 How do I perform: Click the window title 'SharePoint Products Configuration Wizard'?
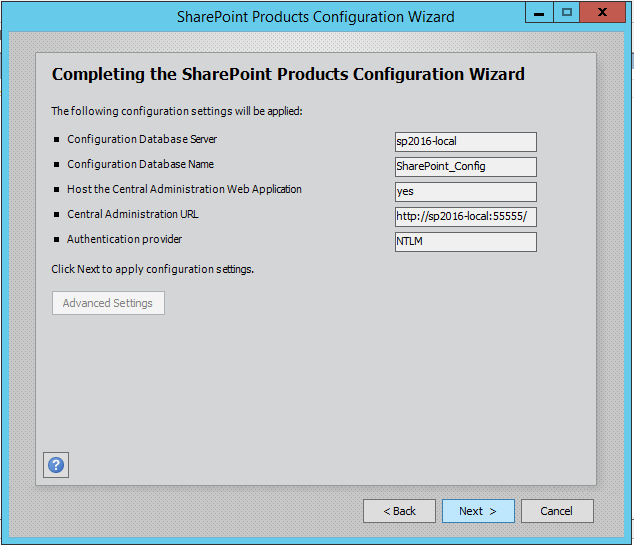pyautogui.click(x=316, y=17)
